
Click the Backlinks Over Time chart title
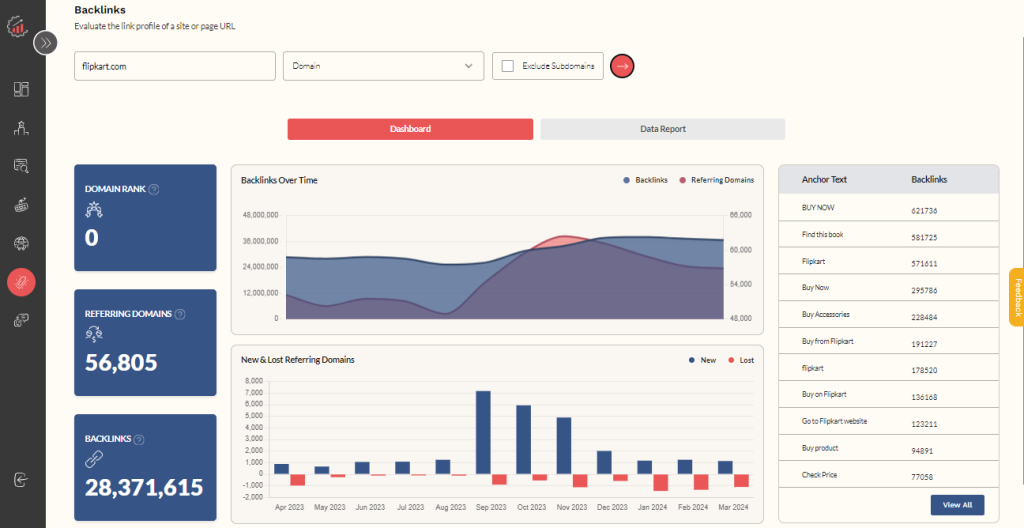(x=279, y=180)
